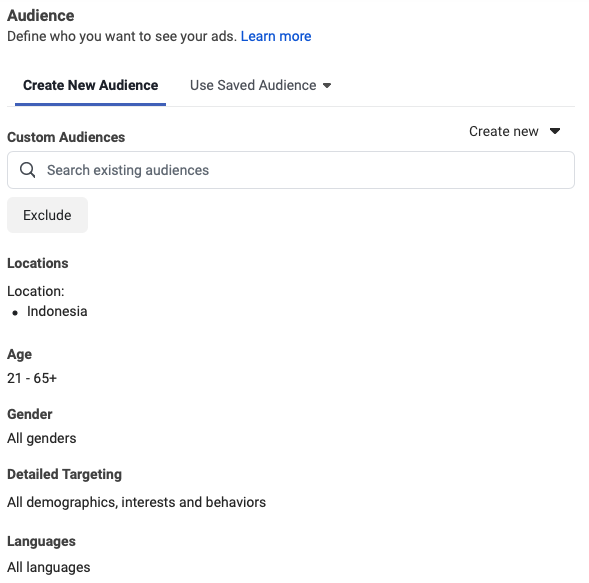Open the Learn more link
The width and height of the screenshot is (589, 583).
click(x=276, y=36)
